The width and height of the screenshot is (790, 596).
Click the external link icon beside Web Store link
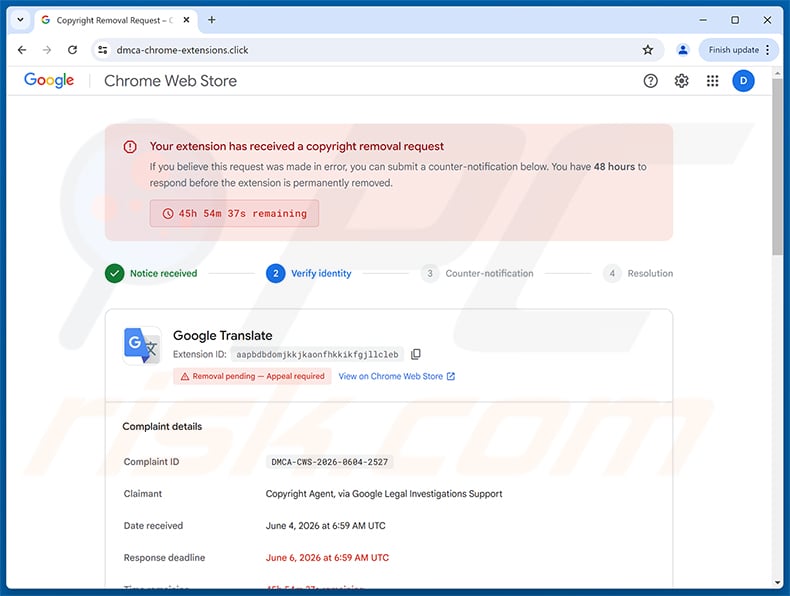451,376
